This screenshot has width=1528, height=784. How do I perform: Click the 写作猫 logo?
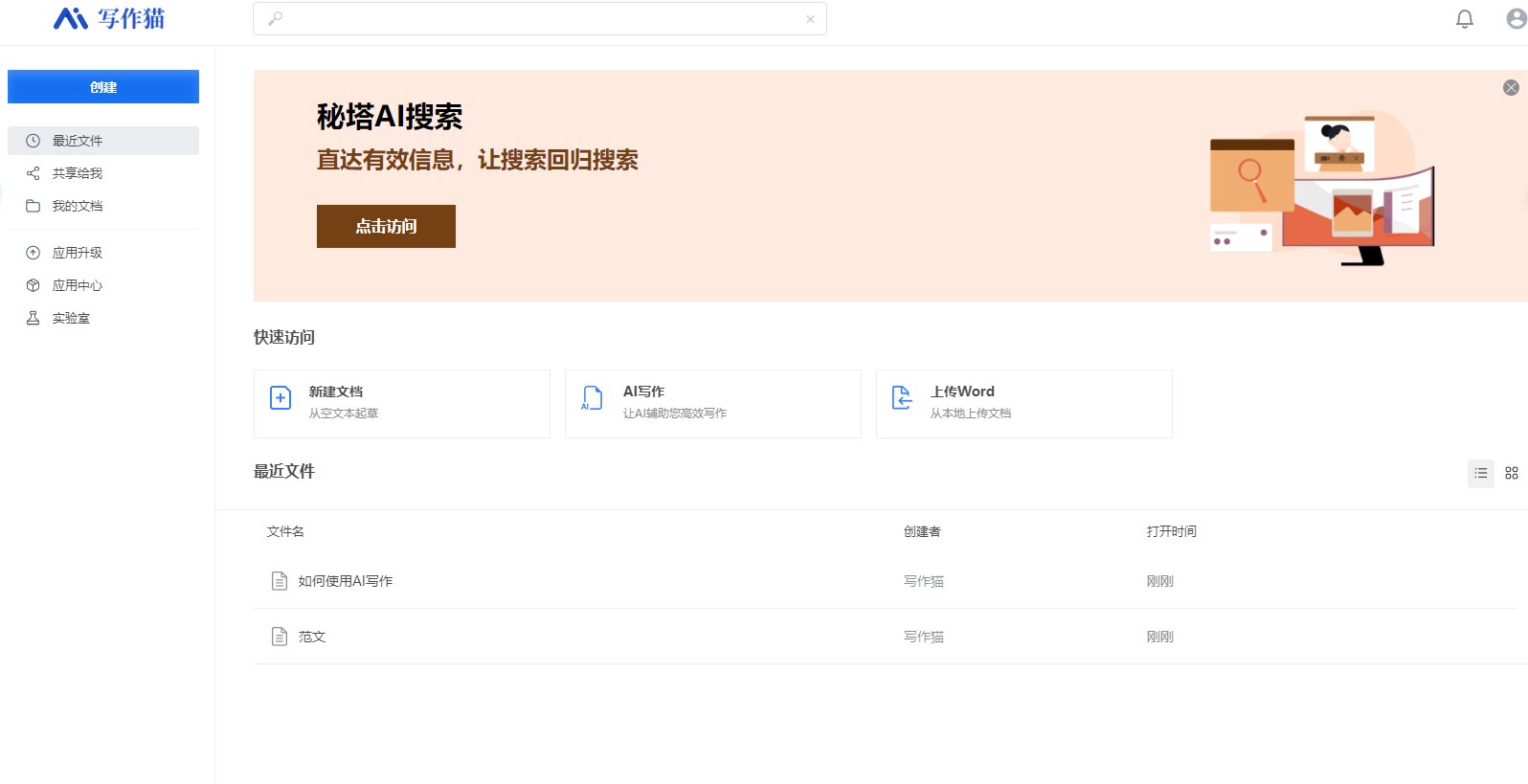109,18
